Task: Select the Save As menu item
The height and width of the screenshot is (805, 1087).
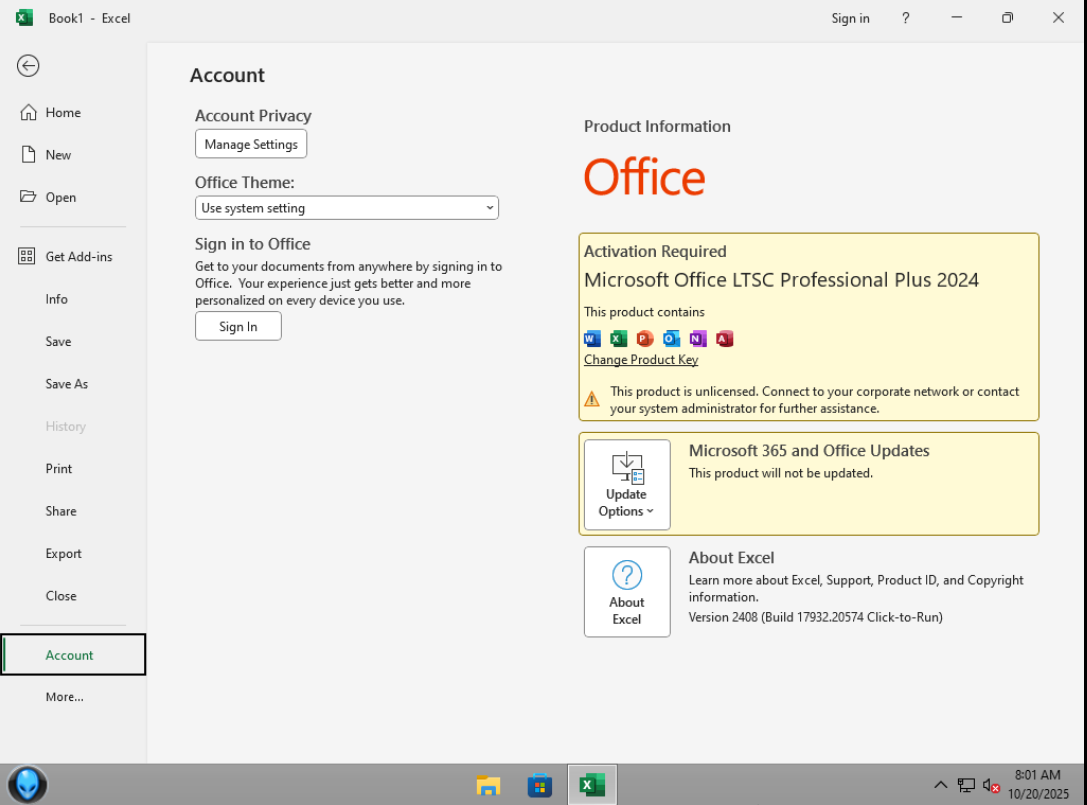Action: [x=67, y=384]
